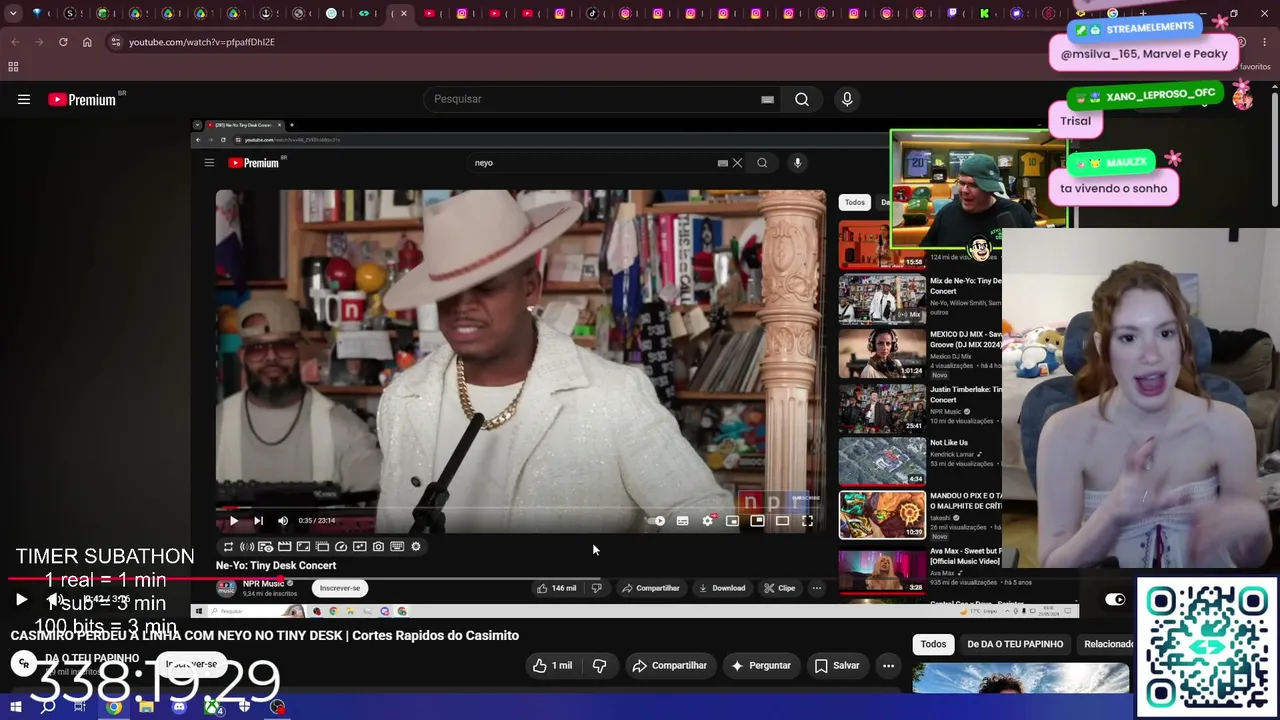Mute the main video volume

point(56,600)
